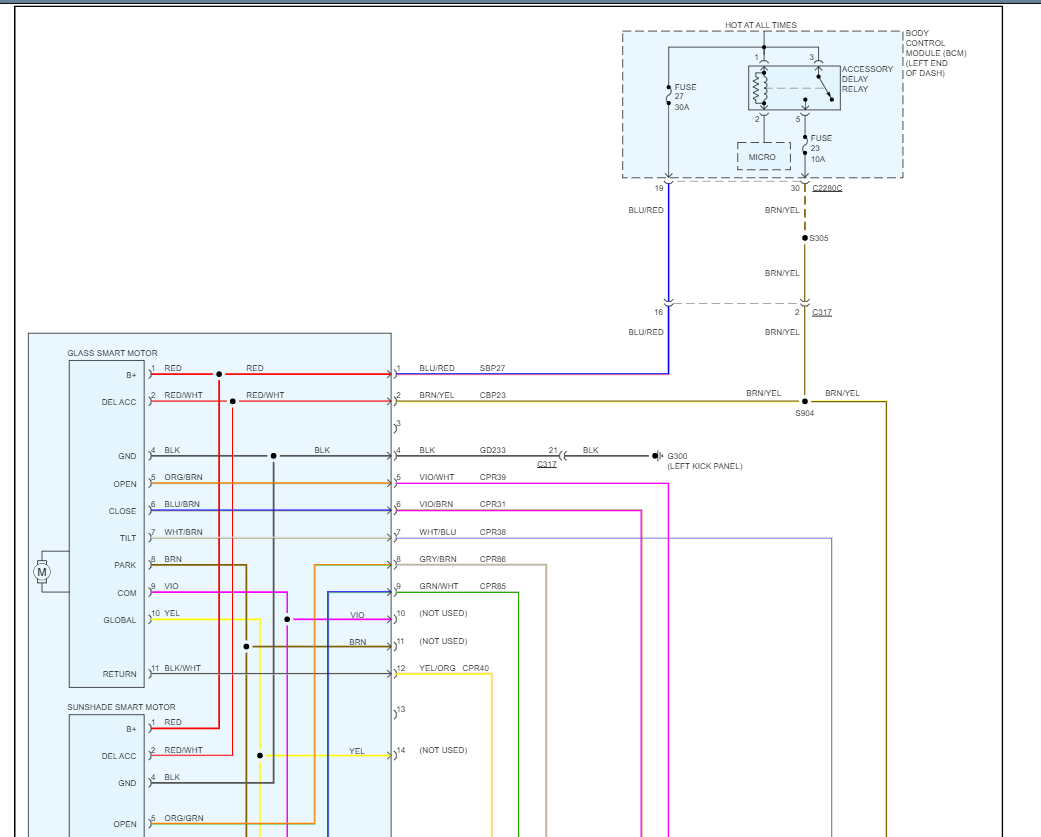Viewport: 1041px width, 837px height.
Task: Click the Sunshade Smart Motor title
Action: [121, 707]
